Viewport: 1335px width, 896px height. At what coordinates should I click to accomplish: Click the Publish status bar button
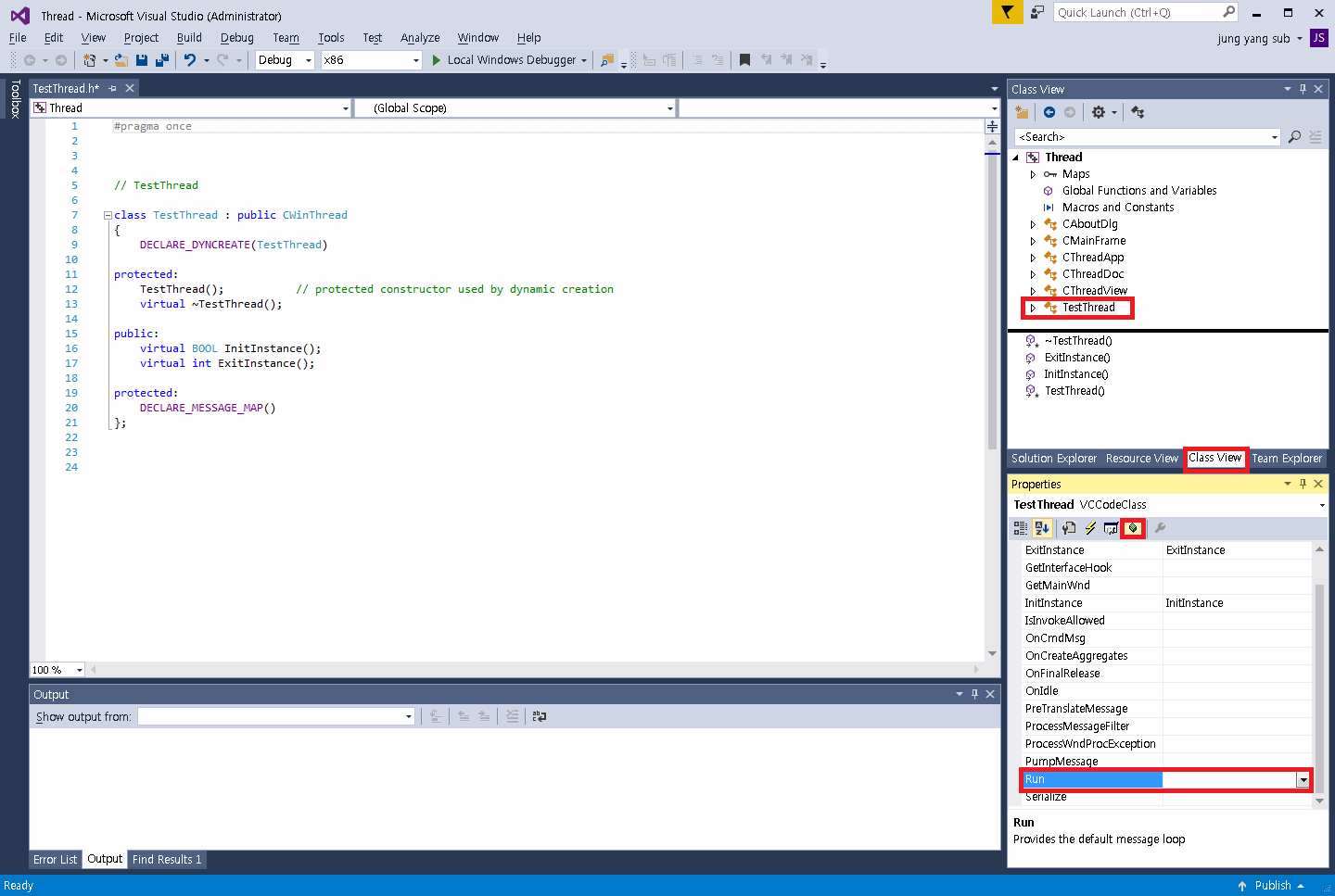(x=1271, y=886)
